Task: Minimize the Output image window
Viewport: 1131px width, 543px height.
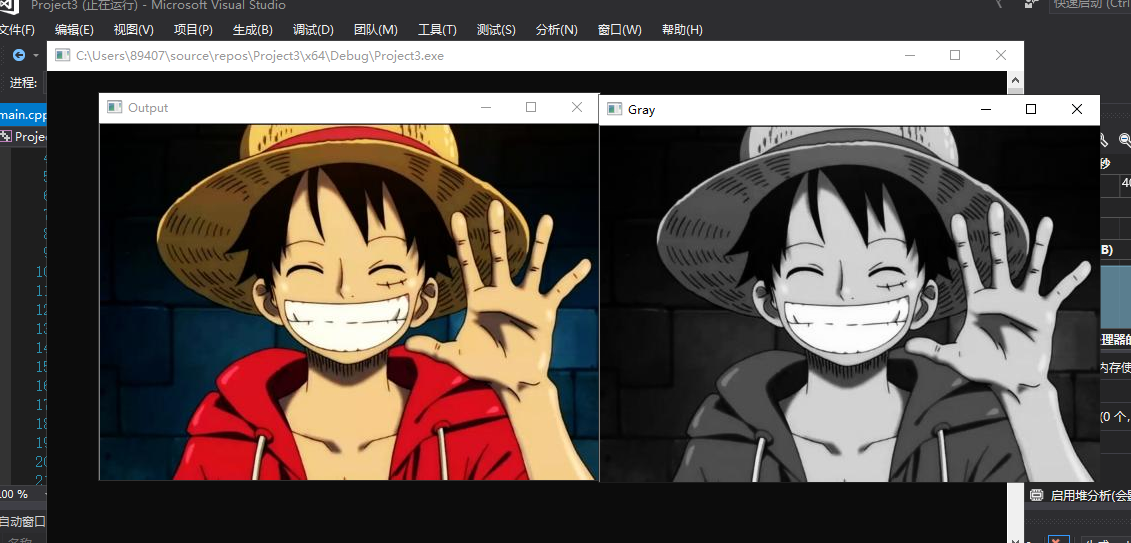Action: pos(486,107)
